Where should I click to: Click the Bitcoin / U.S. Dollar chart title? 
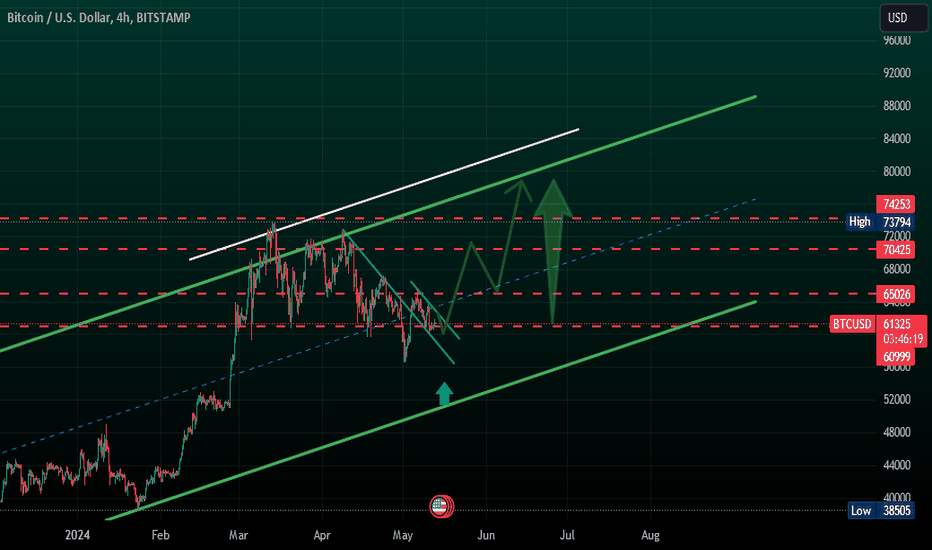coord(99,18)
